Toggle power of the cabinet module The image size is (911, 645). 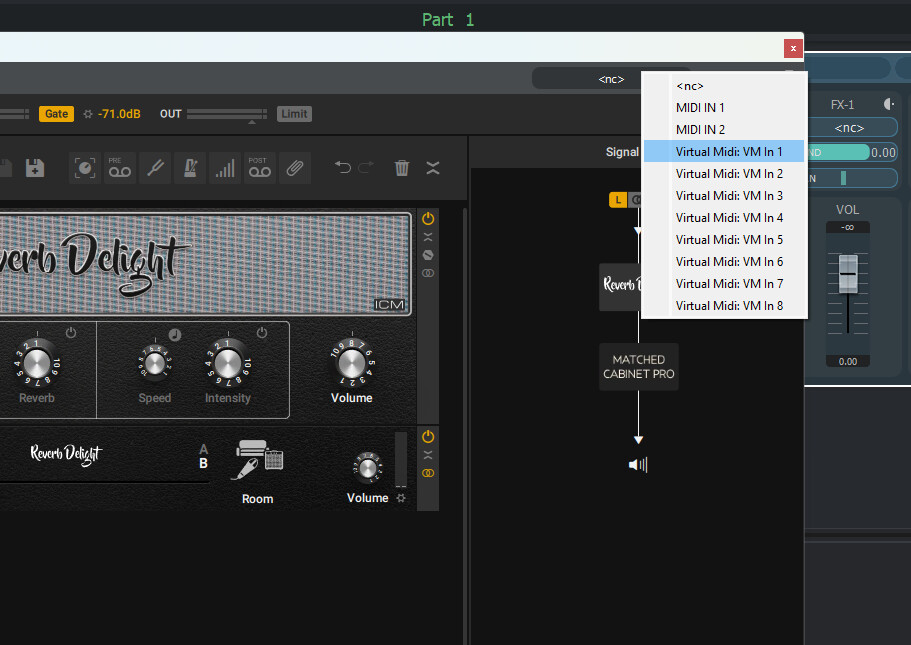(x=428, y=436)
